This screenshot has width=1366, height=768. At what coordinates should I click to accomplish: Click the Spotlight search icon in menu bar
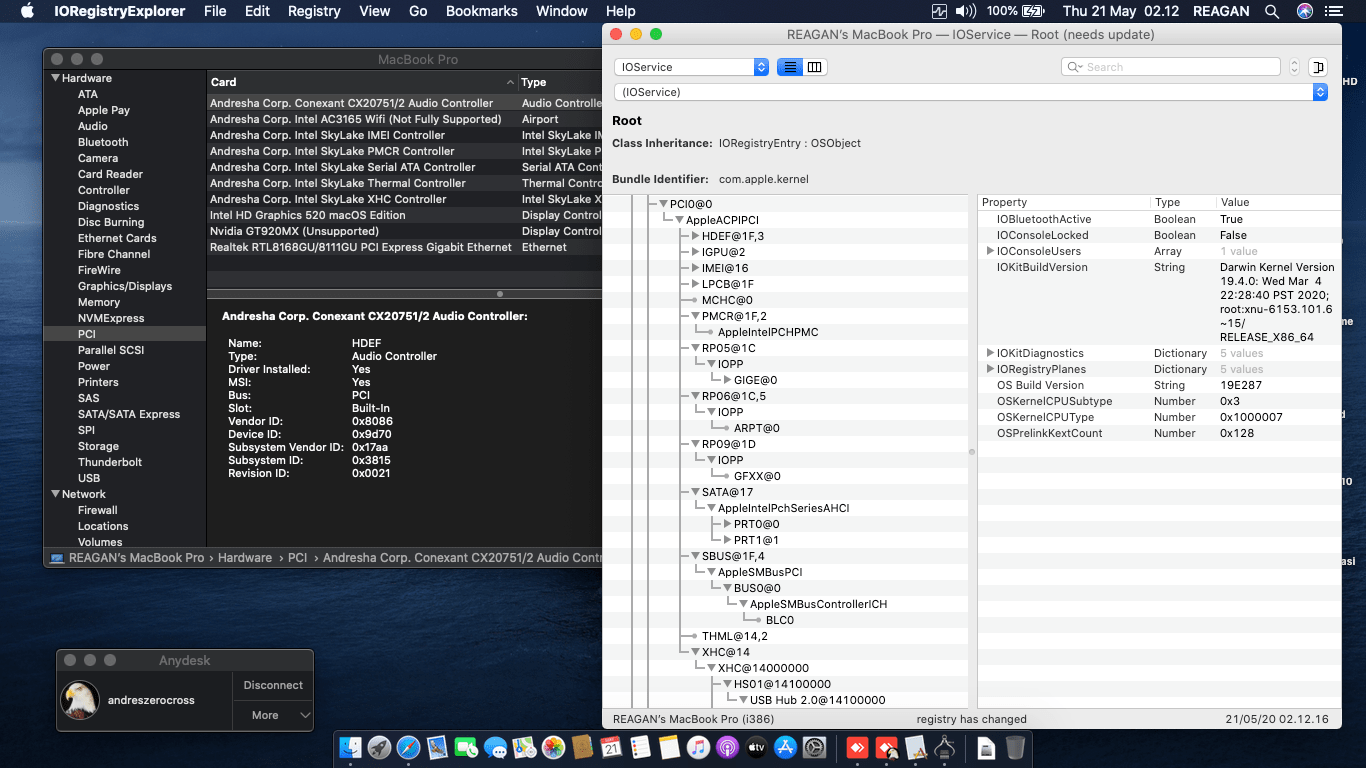click(x=1272, y=11)
